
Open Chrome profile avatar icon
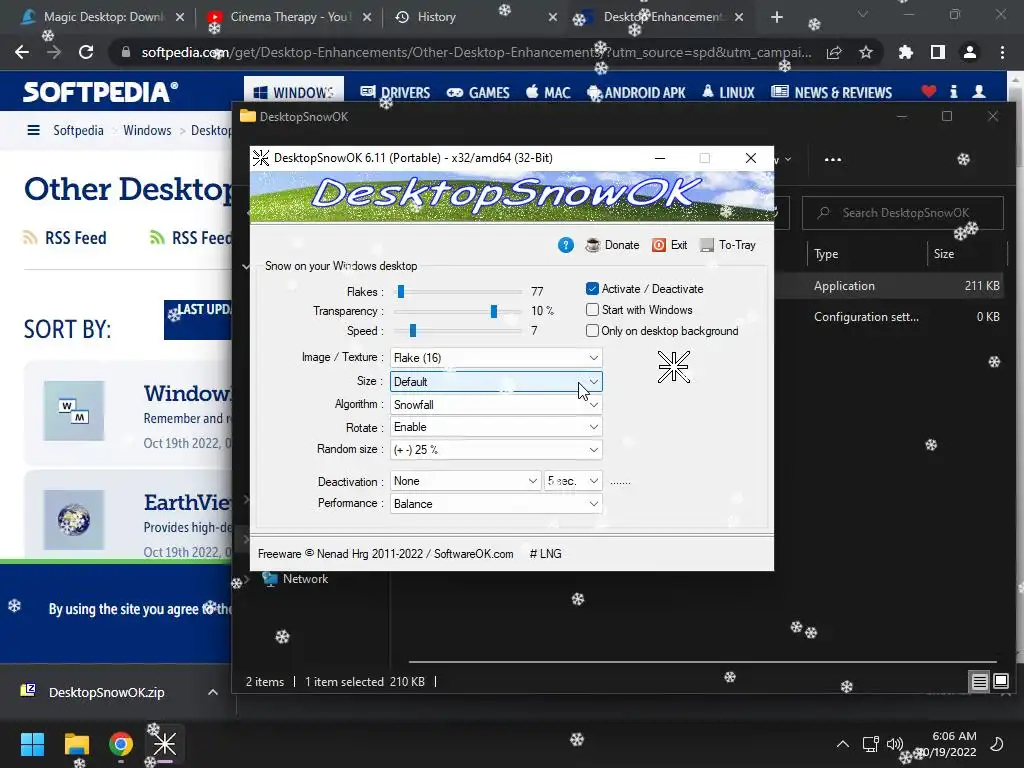(x=970, y=52)
